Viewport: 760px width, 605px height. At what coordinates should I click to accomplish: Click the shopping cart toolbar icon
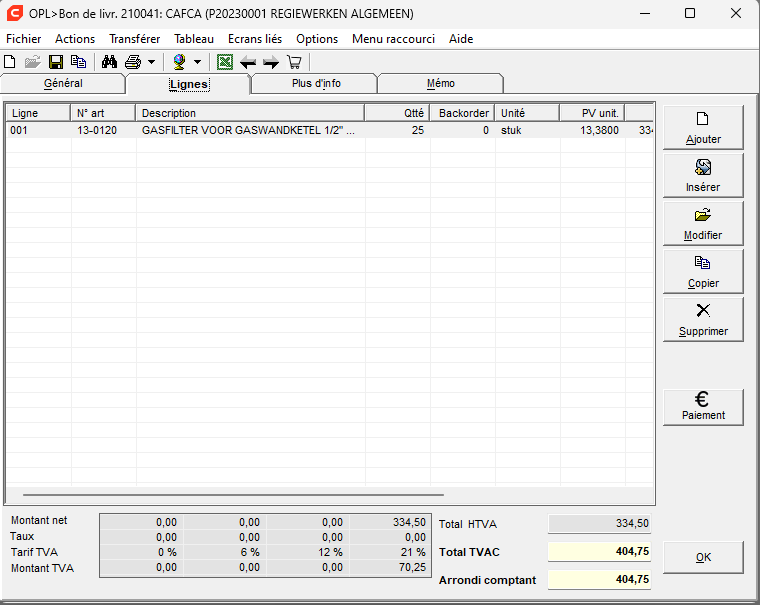click(x=294, y=62)
